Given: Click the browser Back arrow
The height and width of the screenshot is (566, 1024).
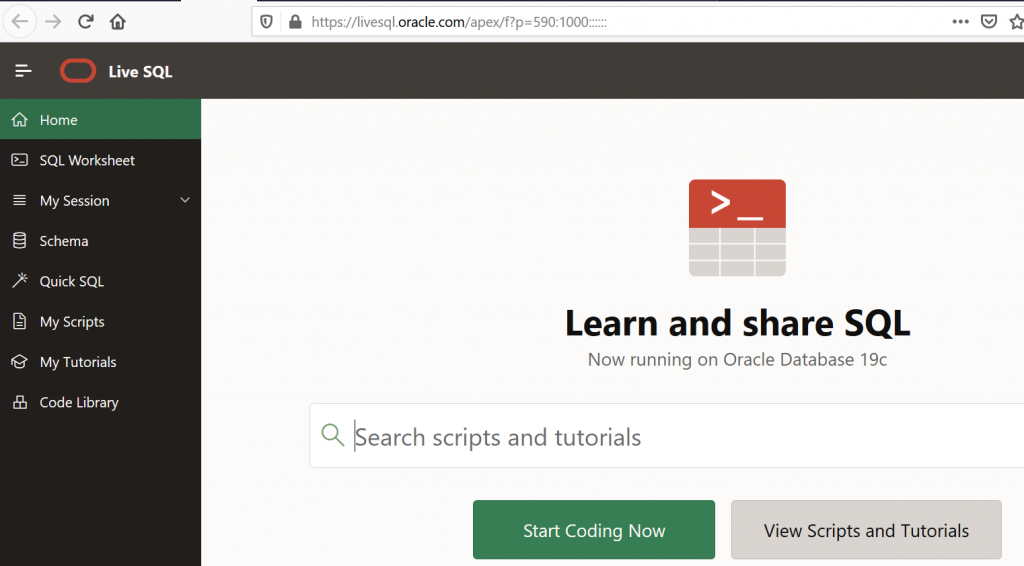Looking at the screenshot, I should click(20, 22).
